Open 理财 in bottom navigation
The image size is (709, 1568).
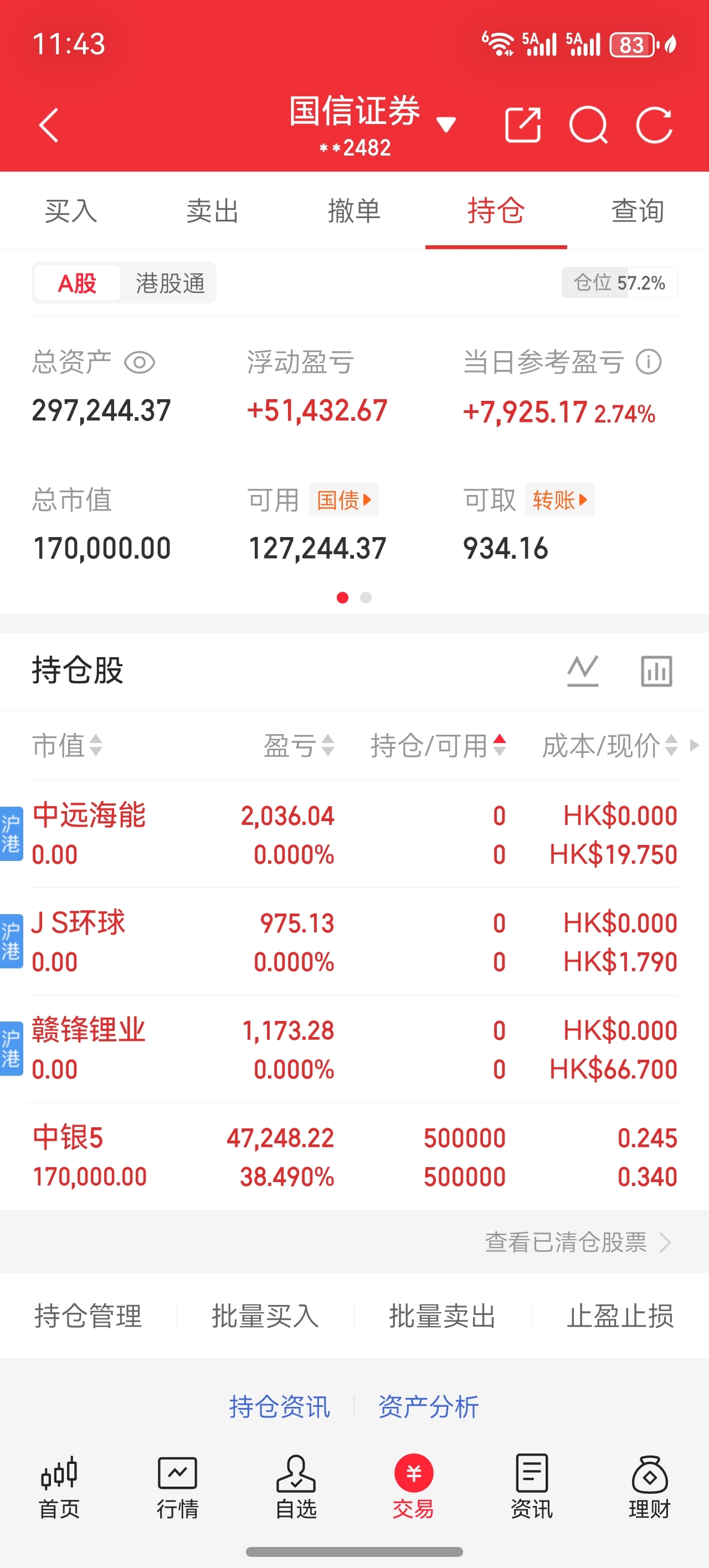coord(649,1487)
